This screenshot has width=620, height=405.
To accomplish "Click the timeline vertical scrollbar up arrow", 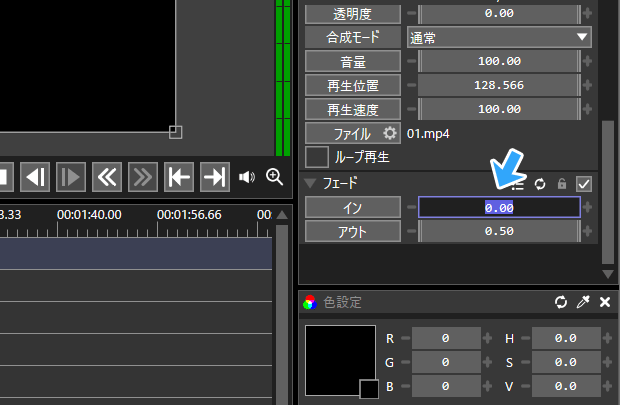I will [282, 215].
